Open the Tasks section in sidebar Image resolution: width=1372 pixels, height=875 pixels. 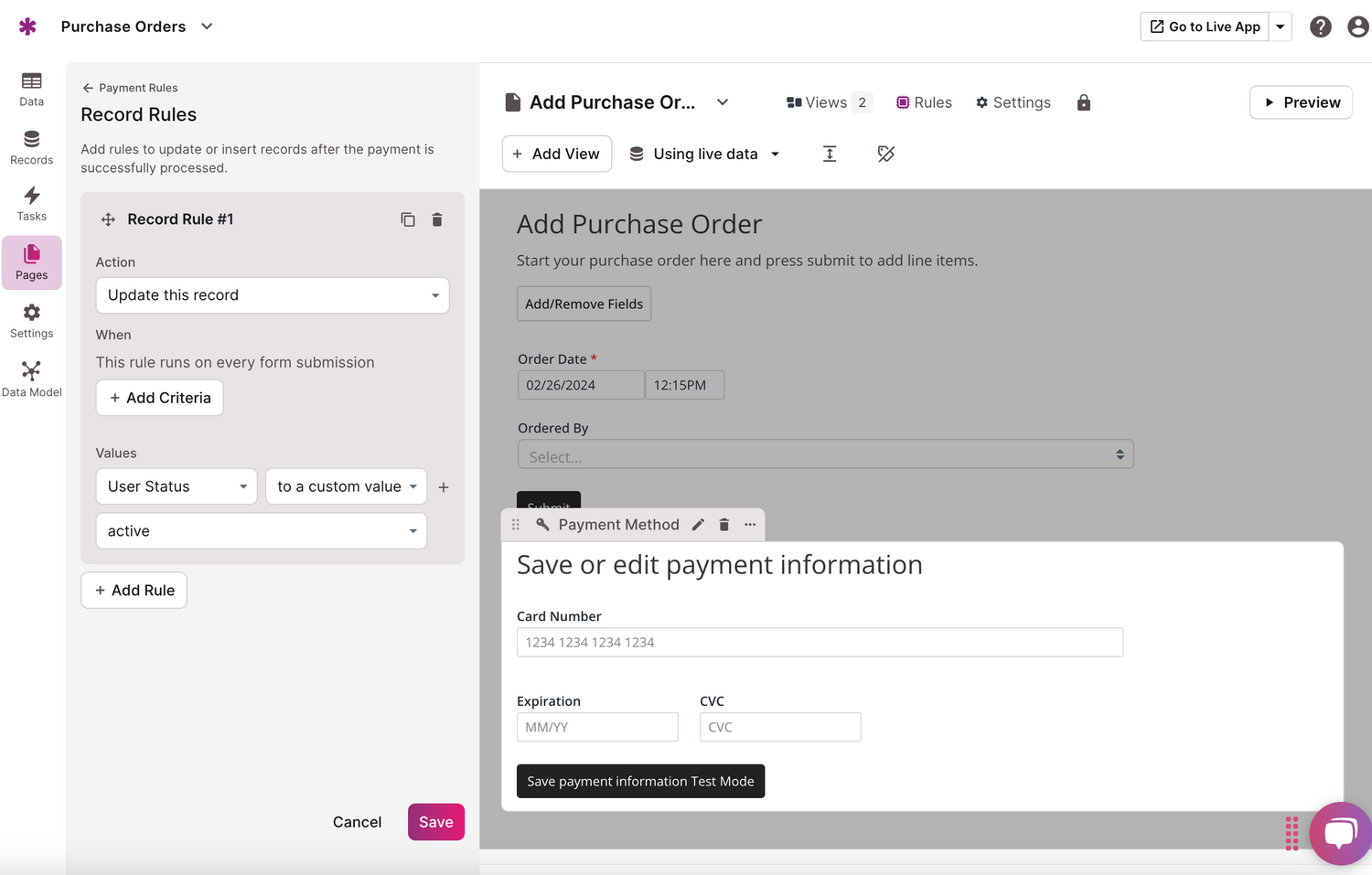click(32, 204)
